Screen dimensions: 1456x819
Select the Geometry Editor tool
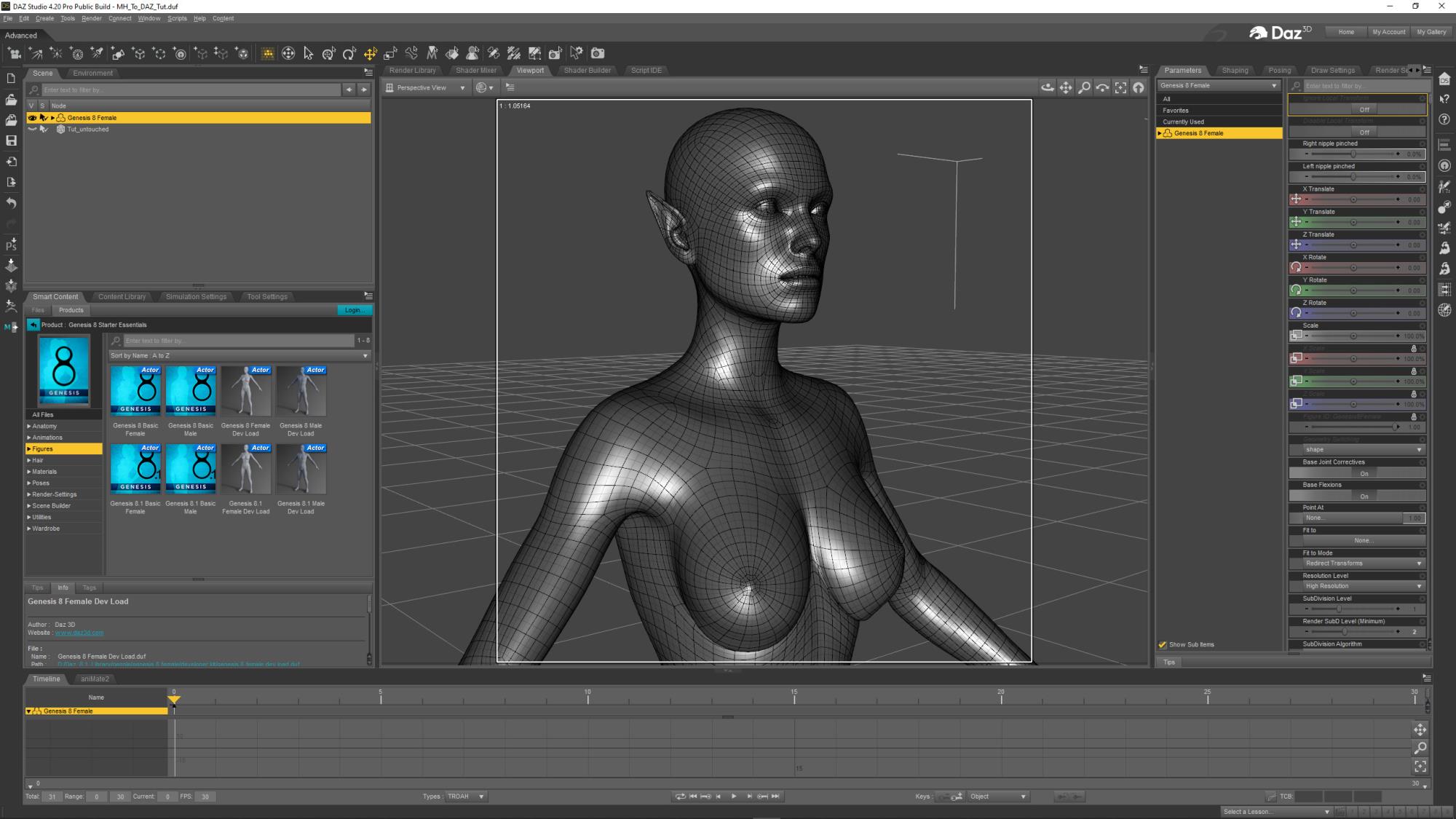534,53
